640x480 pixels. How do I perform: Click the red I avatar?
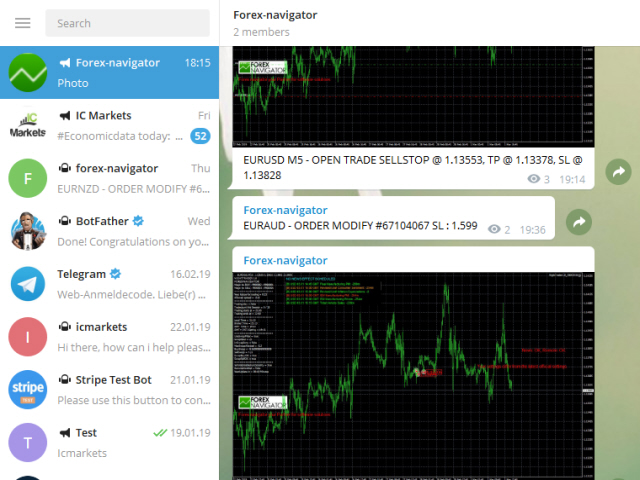tap(28, 337)
